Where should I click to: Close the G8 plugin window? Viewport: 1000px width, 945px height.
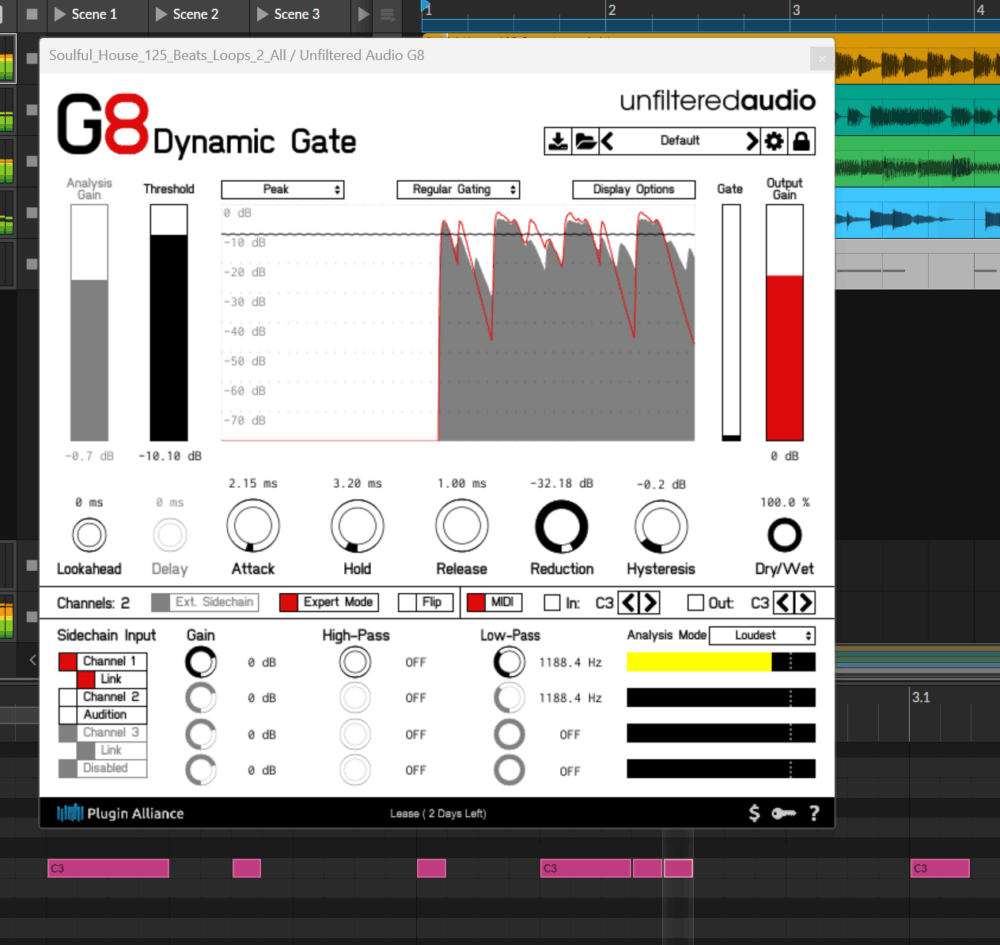coord(822,59)
